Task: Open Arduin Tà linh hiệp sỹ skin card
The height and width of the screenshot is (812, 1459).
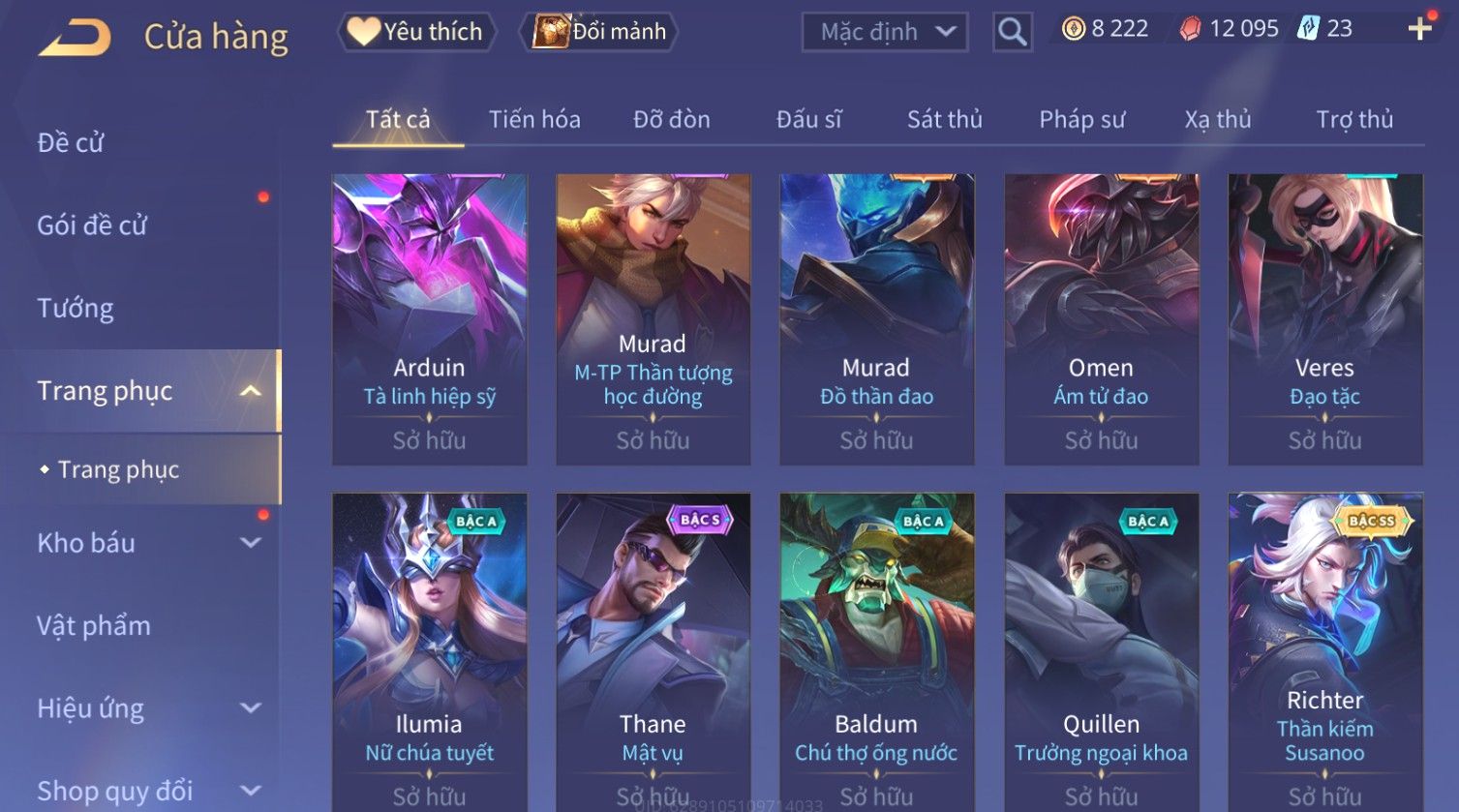Action: point(430,320)
